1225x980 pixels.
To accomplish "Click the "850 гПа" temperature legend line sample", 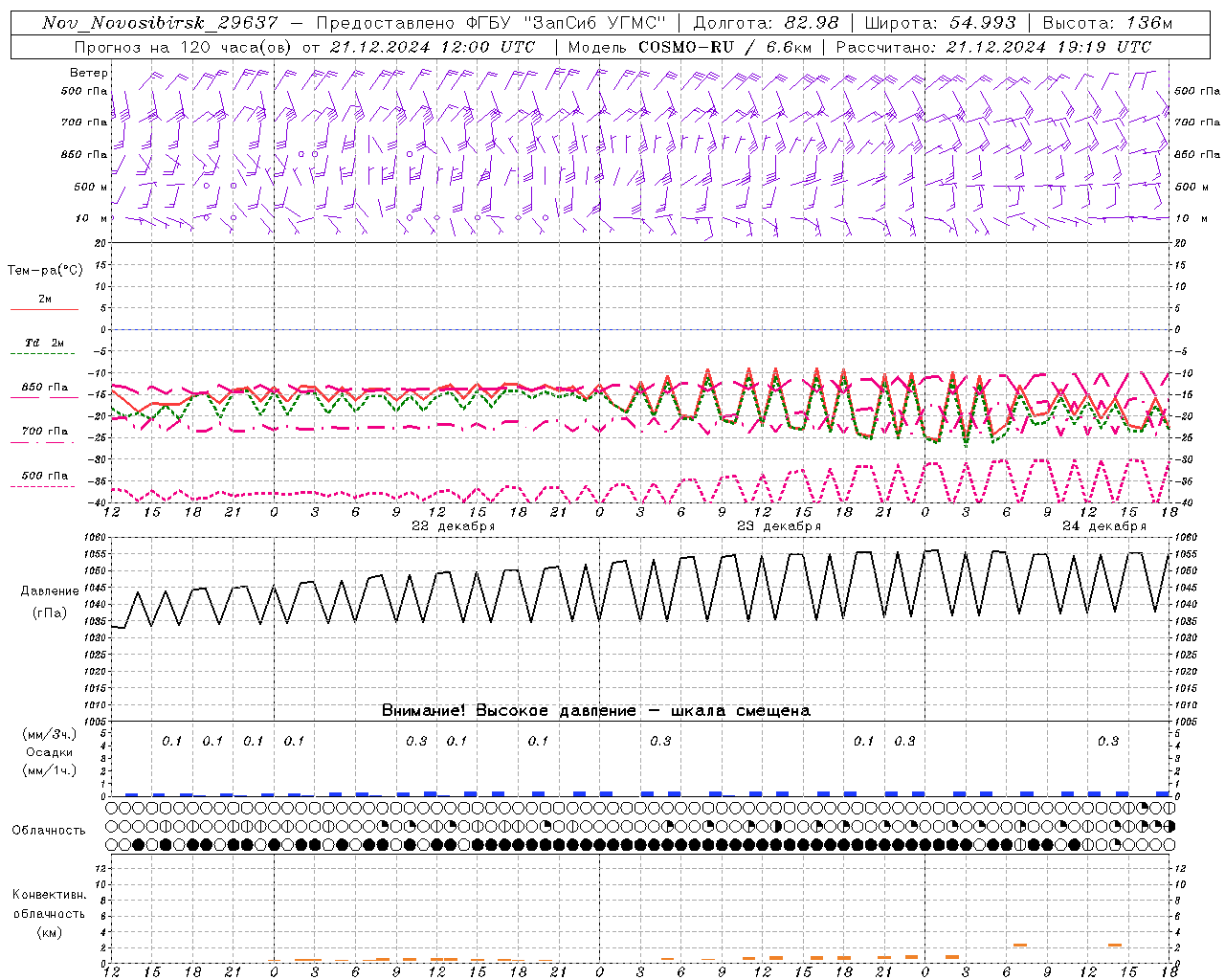I will click(x=44, y=397).
